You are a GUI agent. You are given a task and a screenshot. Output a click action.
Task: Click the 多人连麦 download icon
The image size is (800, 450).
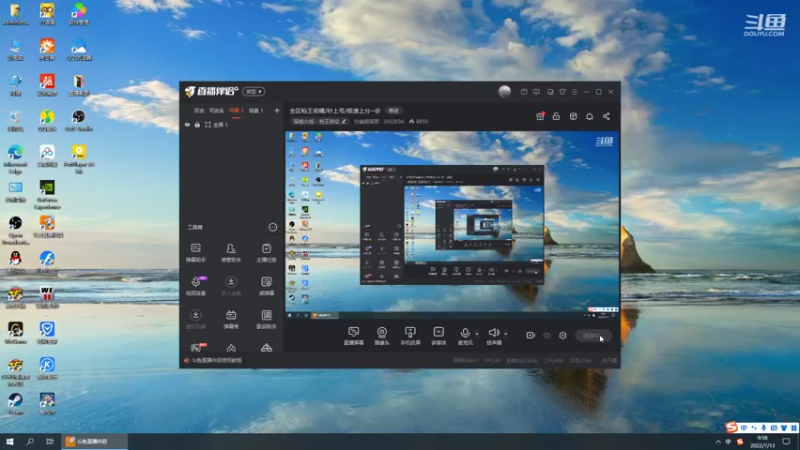pos(231,282)
